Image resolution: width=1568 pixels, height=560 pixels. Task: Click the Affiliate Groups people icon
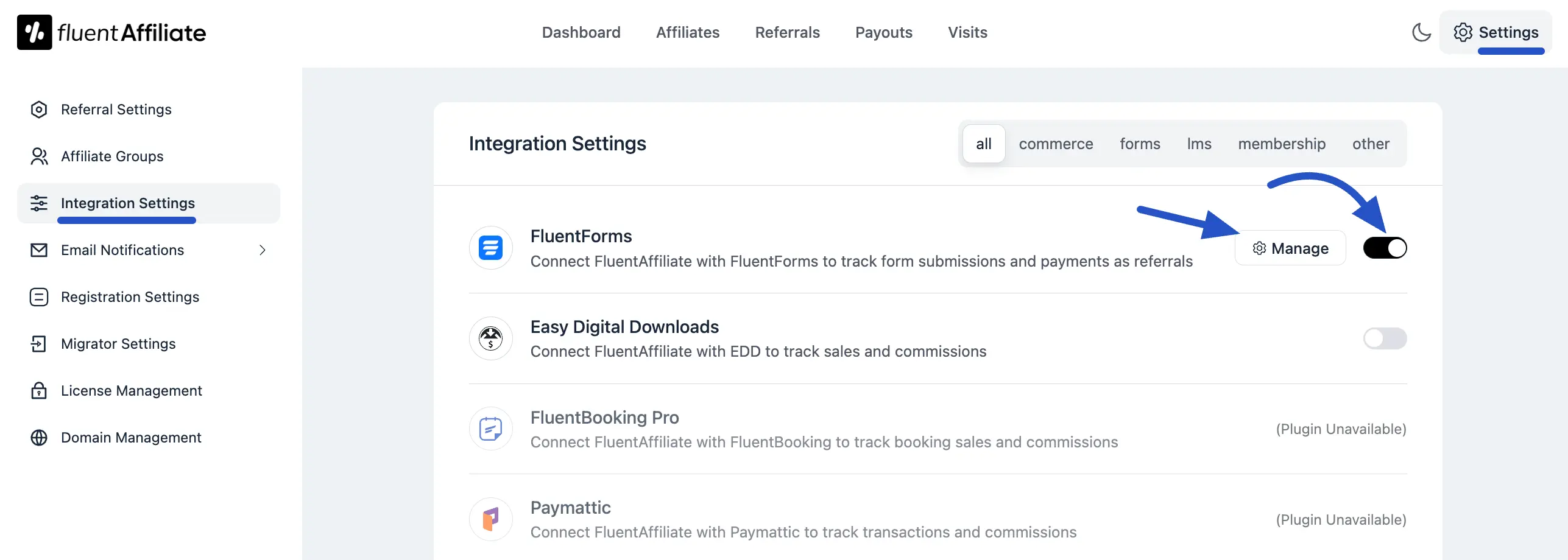pyautogui.click(x=39, y=156)
